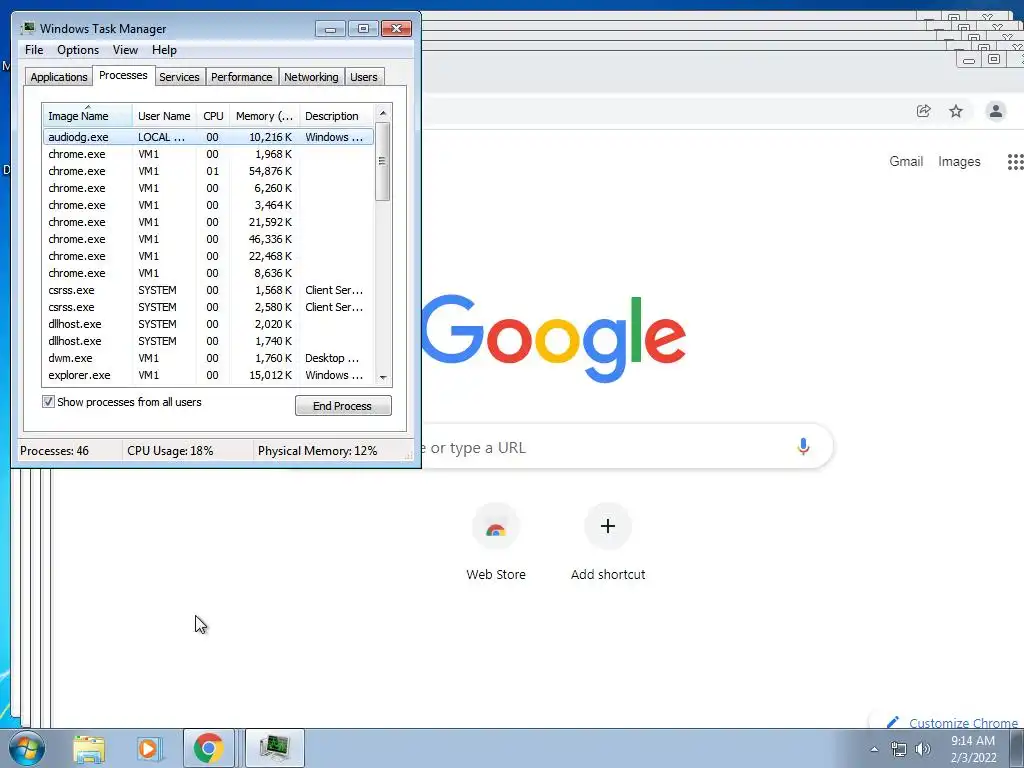Select csrss.exe with 2,580 K memory
The width and height of the screenshot is (1024, 768).
pos(208,307)
